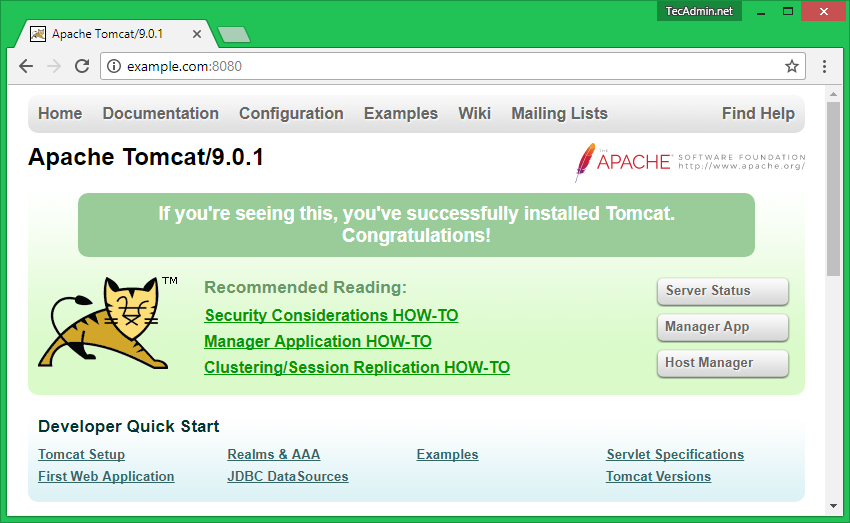
Task: Bookmark this page with the star icon
Action: tap(791, 66)
